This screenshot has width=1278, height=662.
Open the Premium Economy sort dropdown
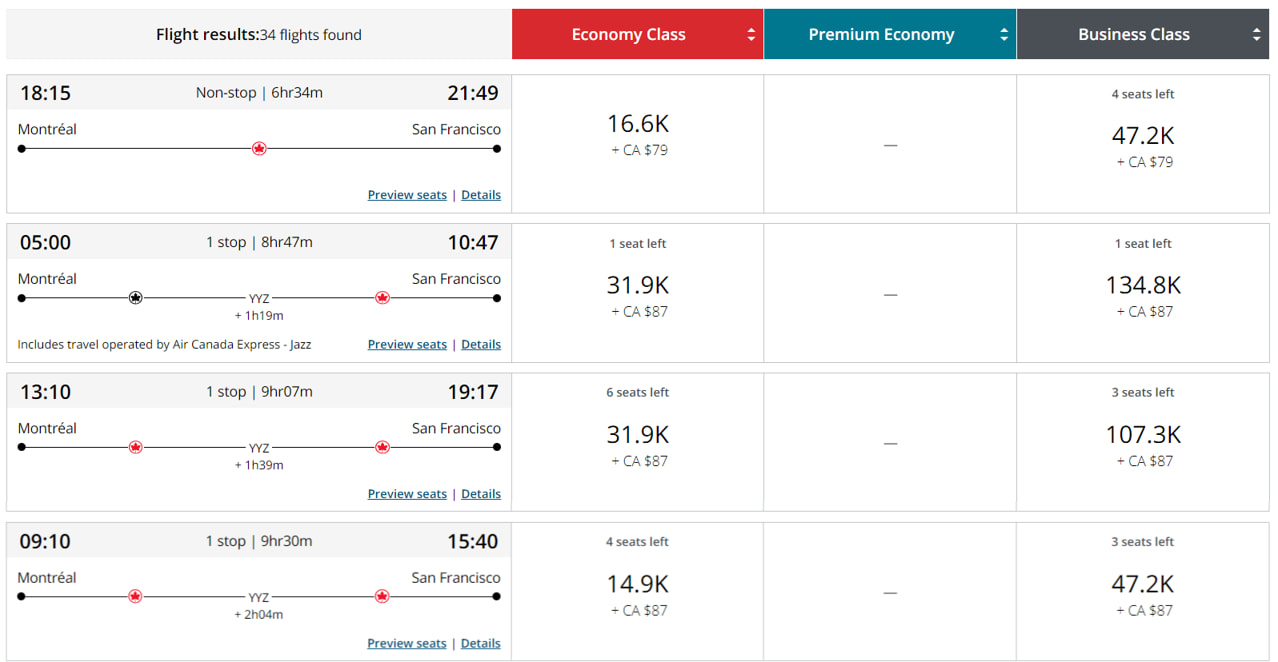(x=1003, y=33)
